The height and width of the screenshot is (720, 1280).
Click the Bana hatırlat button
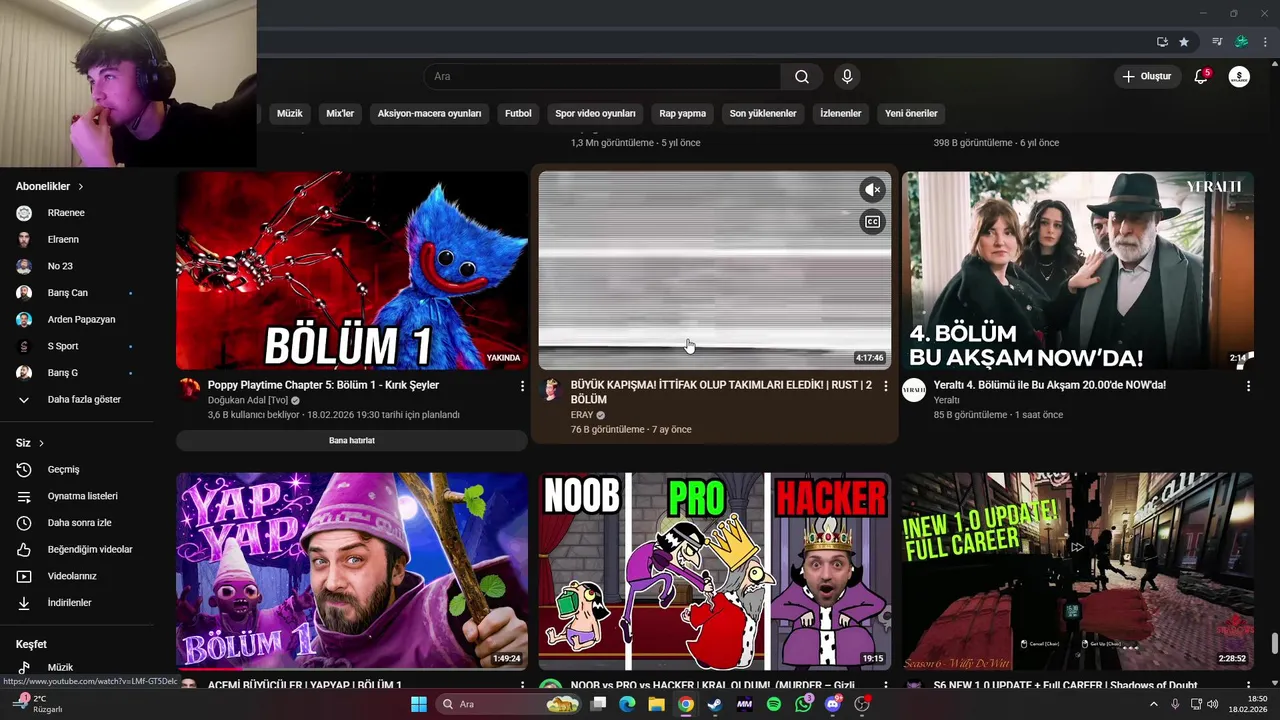point(351,440)
